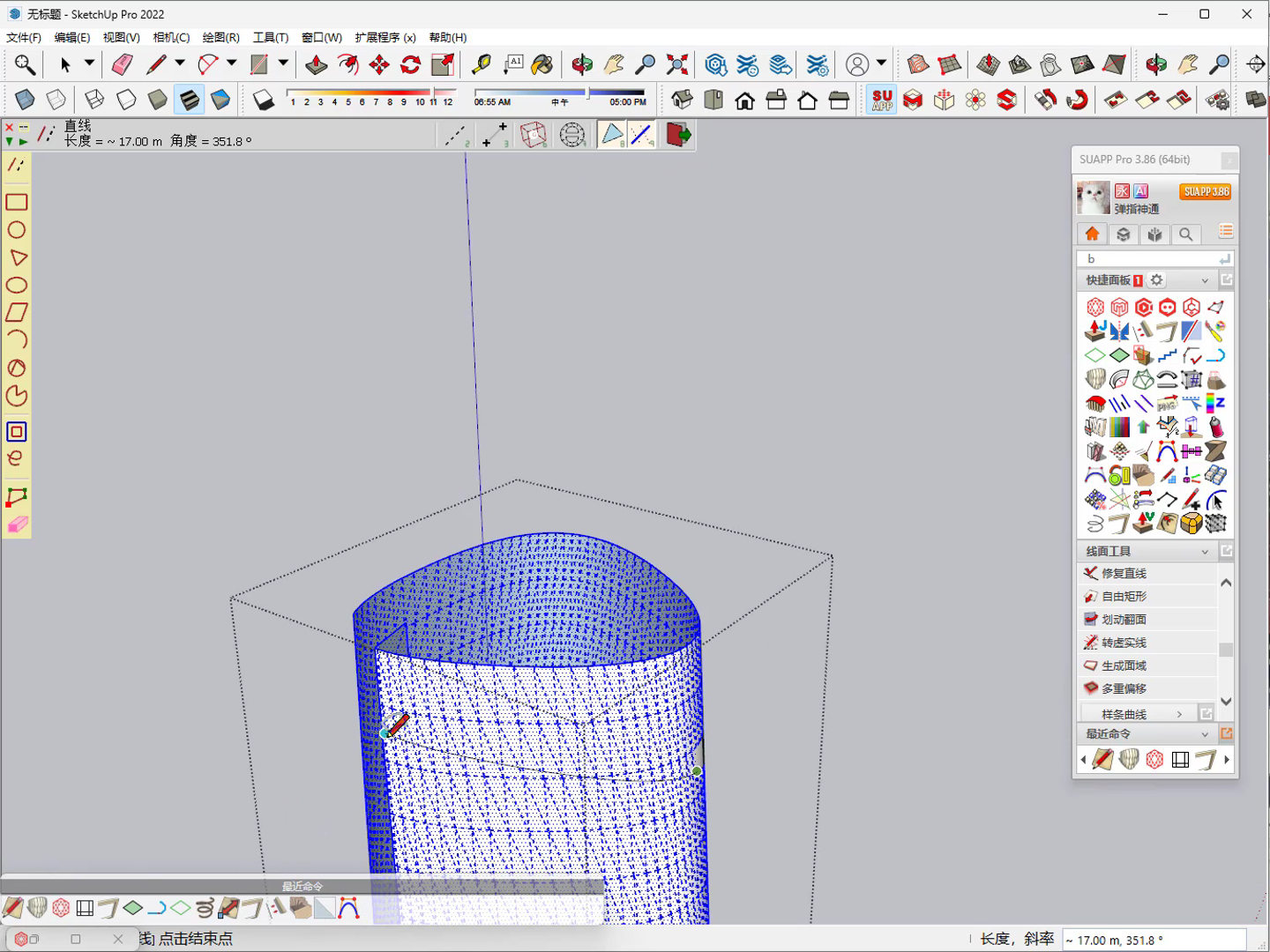Open the 扩展程序 menu
This screenshot has width=1270, height=952.
tap(385, 37)
